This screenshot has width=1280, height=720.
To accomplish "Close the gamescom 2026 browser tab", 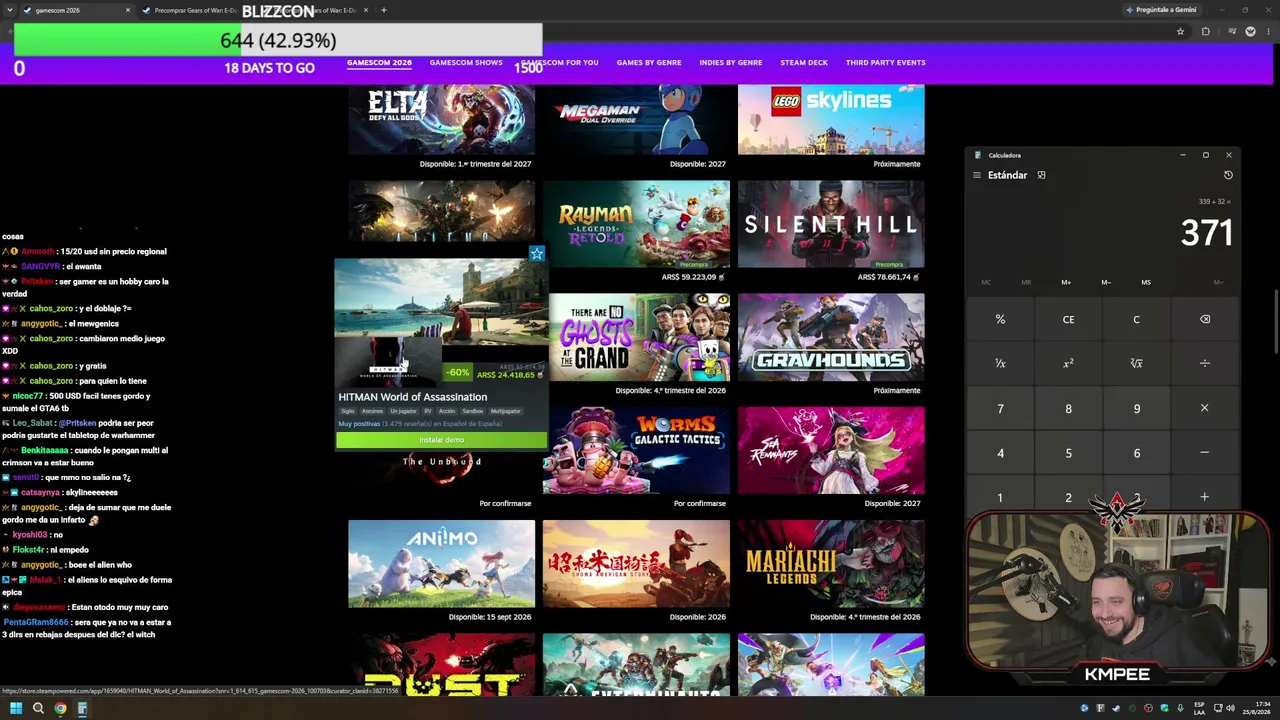I will click(x=127, y=10).
